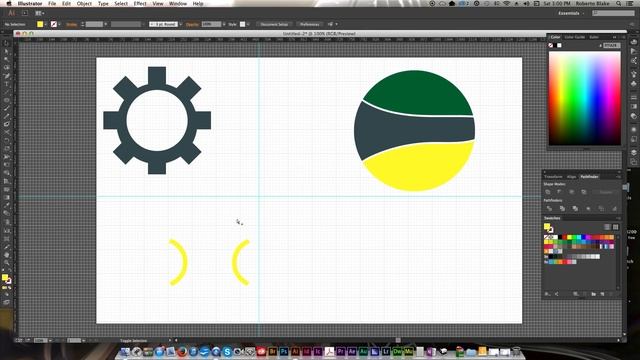Switch to Color Guide tab

coord(575,37)
